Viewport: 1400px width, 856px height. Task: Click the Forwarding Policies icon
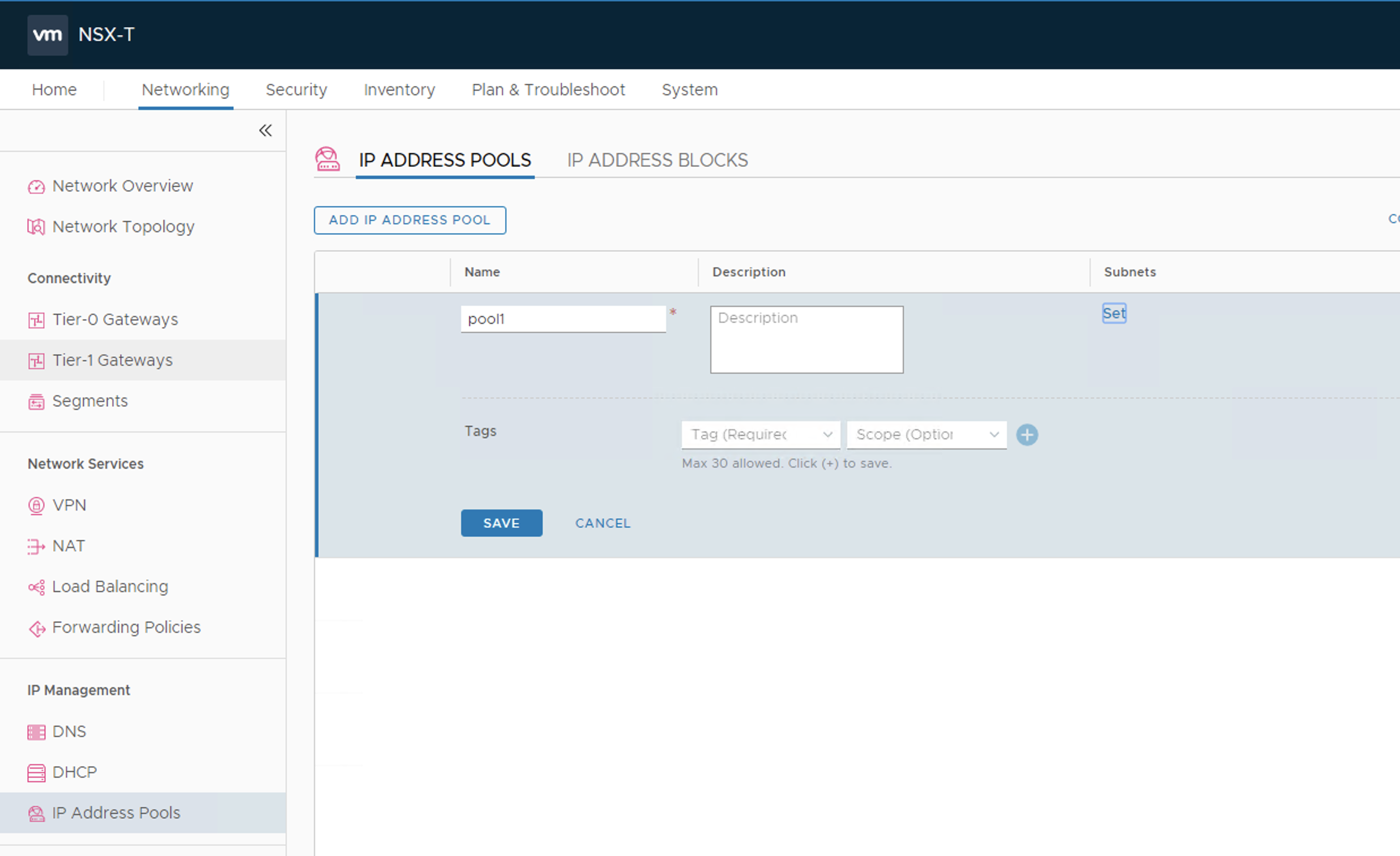(x=36, y=628)
